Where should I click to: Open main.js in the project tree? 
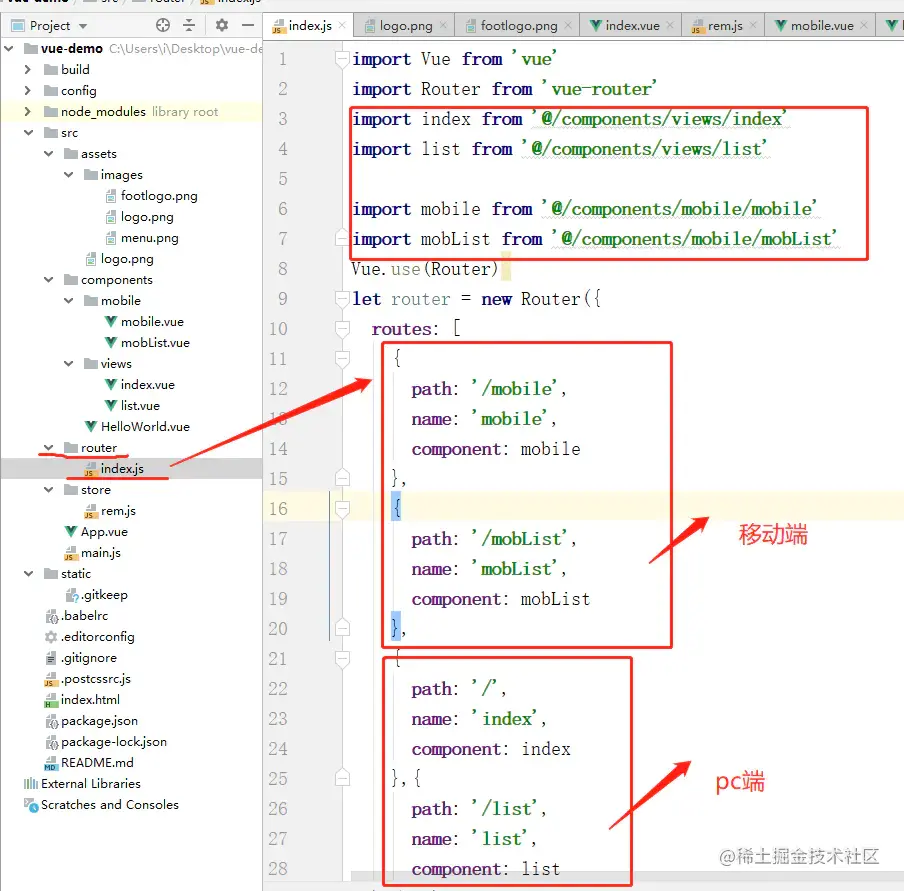pos(93,552)
